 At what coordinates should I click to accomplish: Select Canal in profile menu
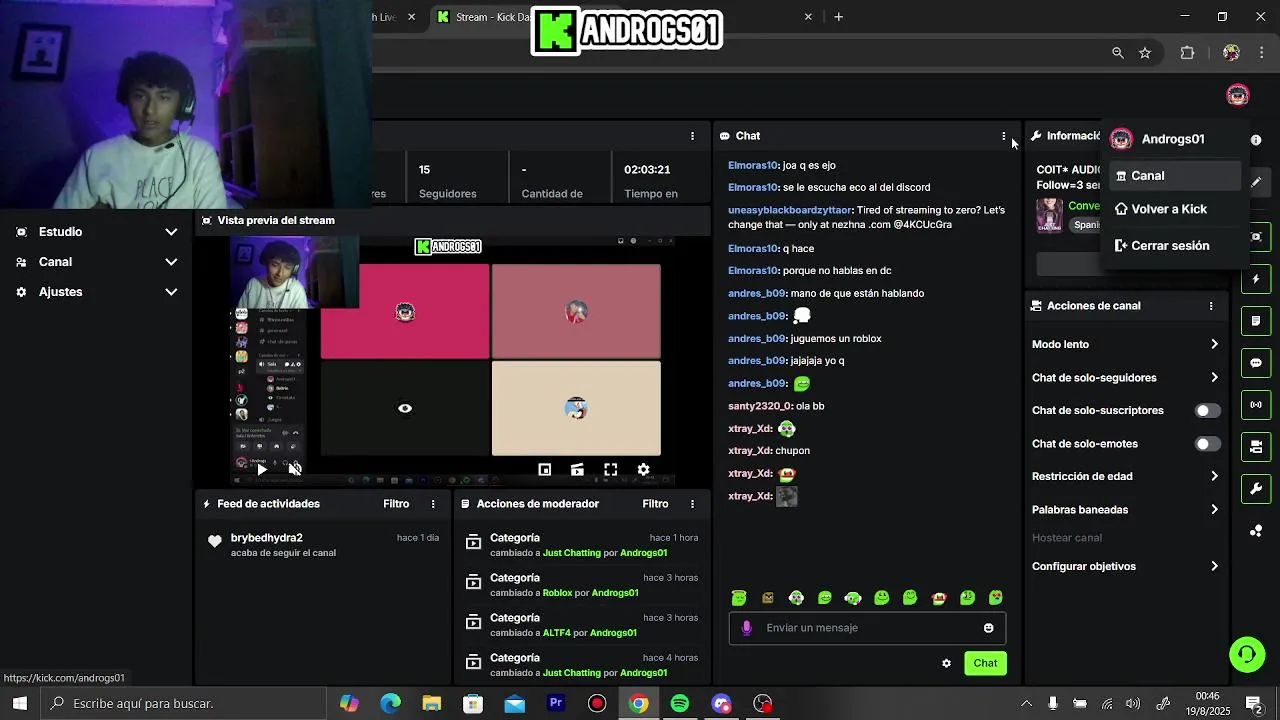pyautogui.click(x=1175, y=176)
